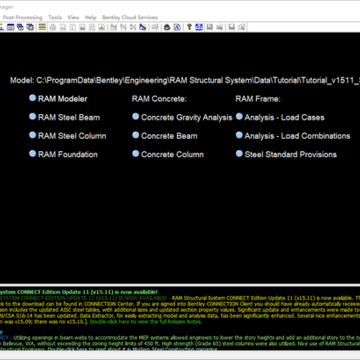Select Analysis - Load Cases

pyautogui.click(x=280, y=117)
